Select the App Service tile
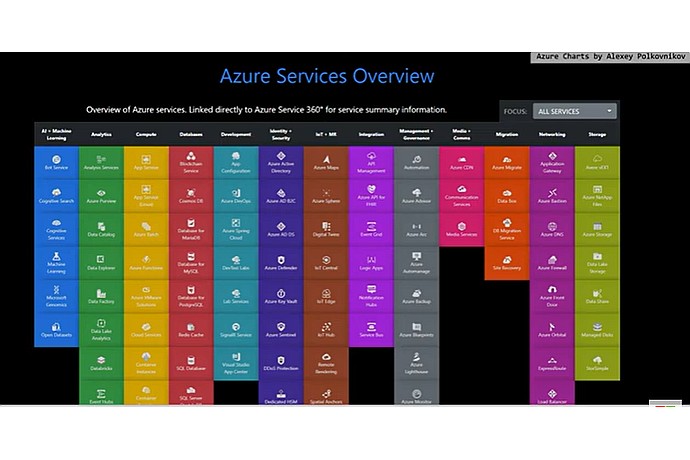 pyautogui.click(x=146, y=163)
